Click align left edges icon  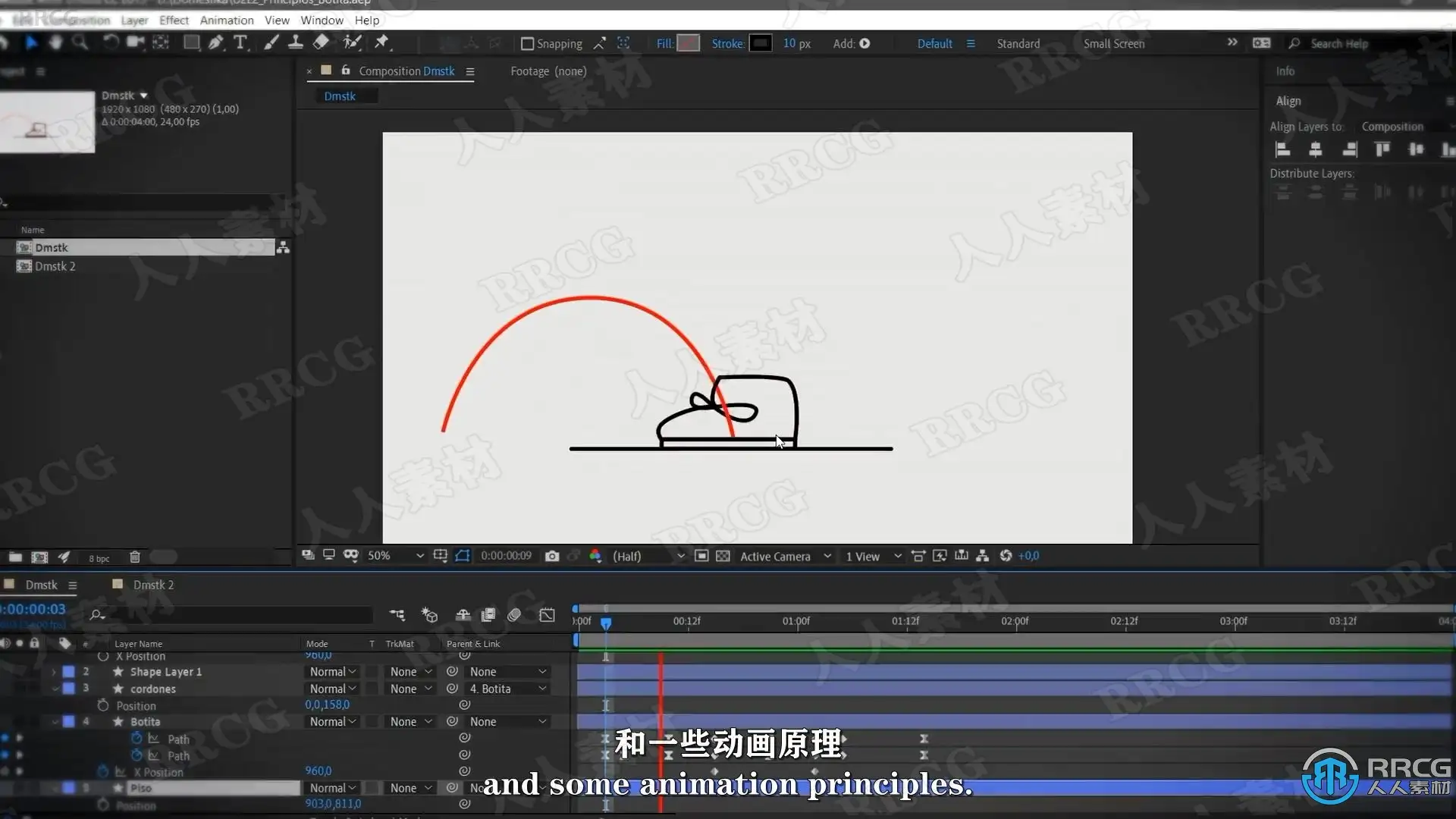point(1282,149)
